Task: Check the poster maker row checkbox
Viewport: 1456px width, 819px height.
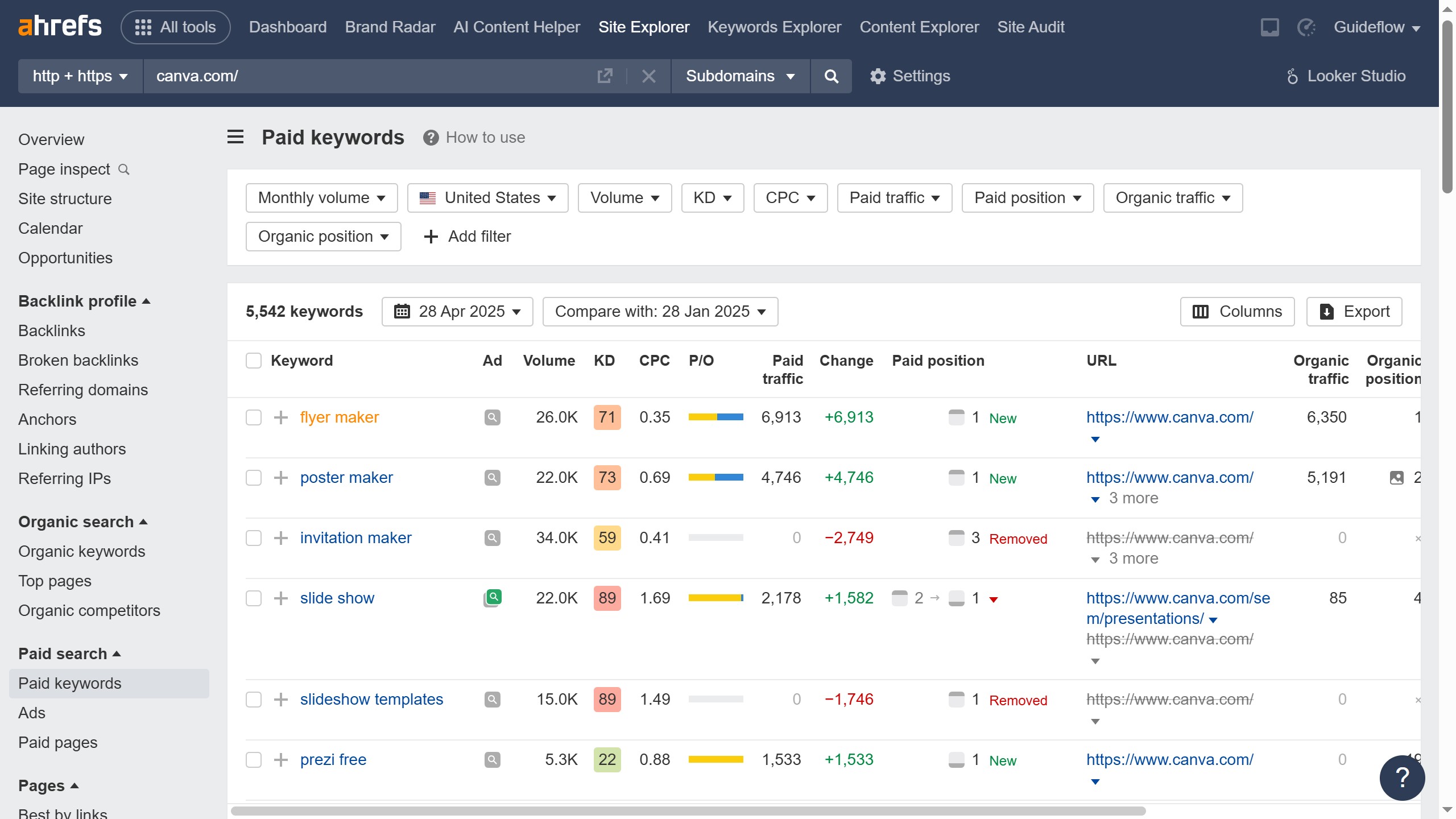Action: point(254,478)
